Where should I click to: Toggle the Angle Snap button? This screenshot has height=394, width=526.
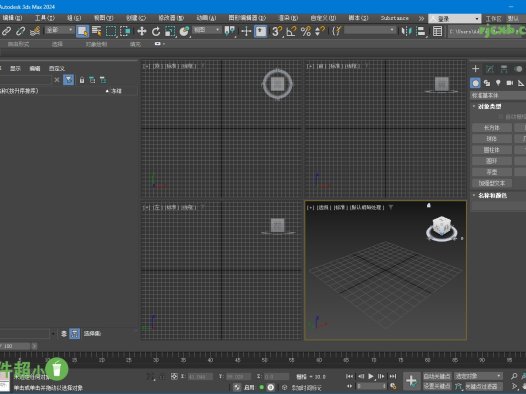291,32
